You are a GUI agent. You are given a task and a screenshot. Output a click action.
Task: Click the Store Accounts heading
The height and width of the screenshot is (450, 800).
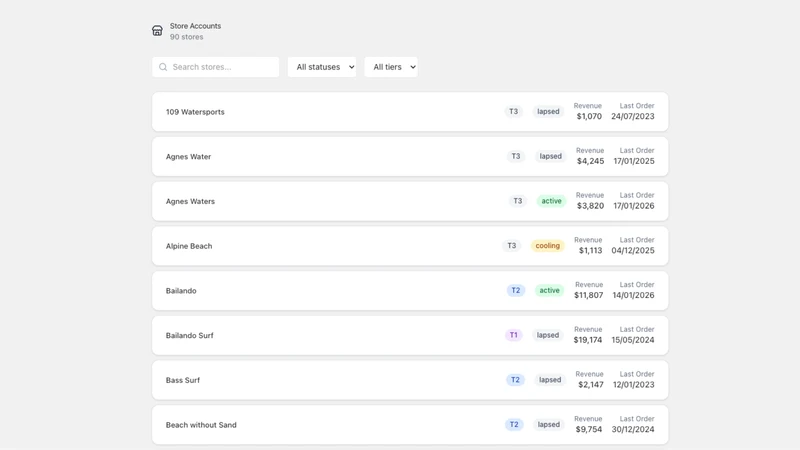195,26
